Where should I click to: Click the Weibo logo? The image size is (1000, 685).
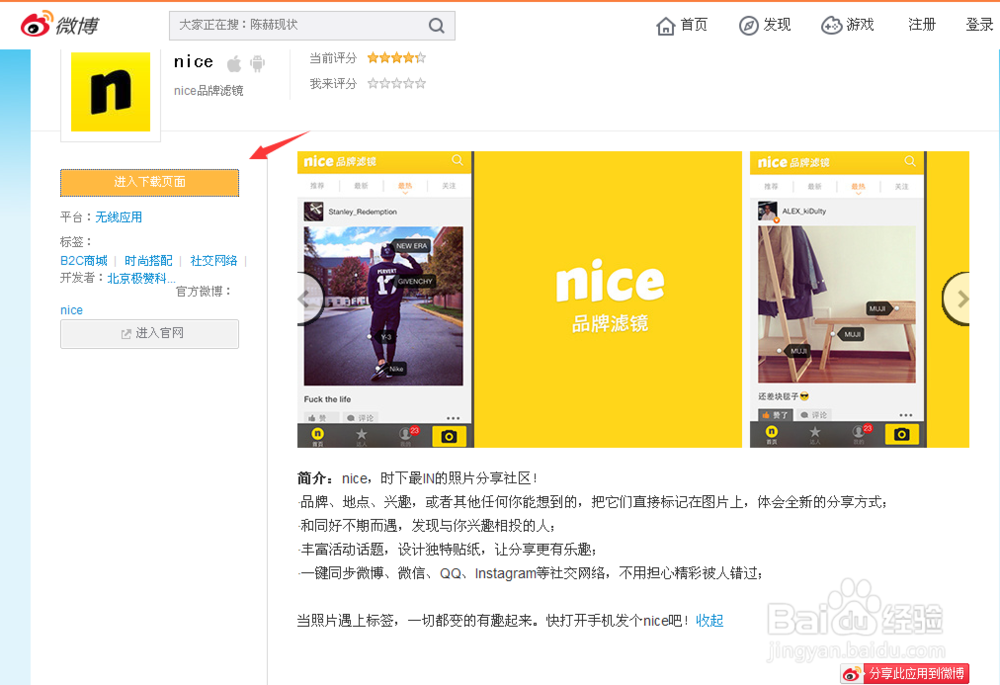pyautogui.click(x=60, y=24)
